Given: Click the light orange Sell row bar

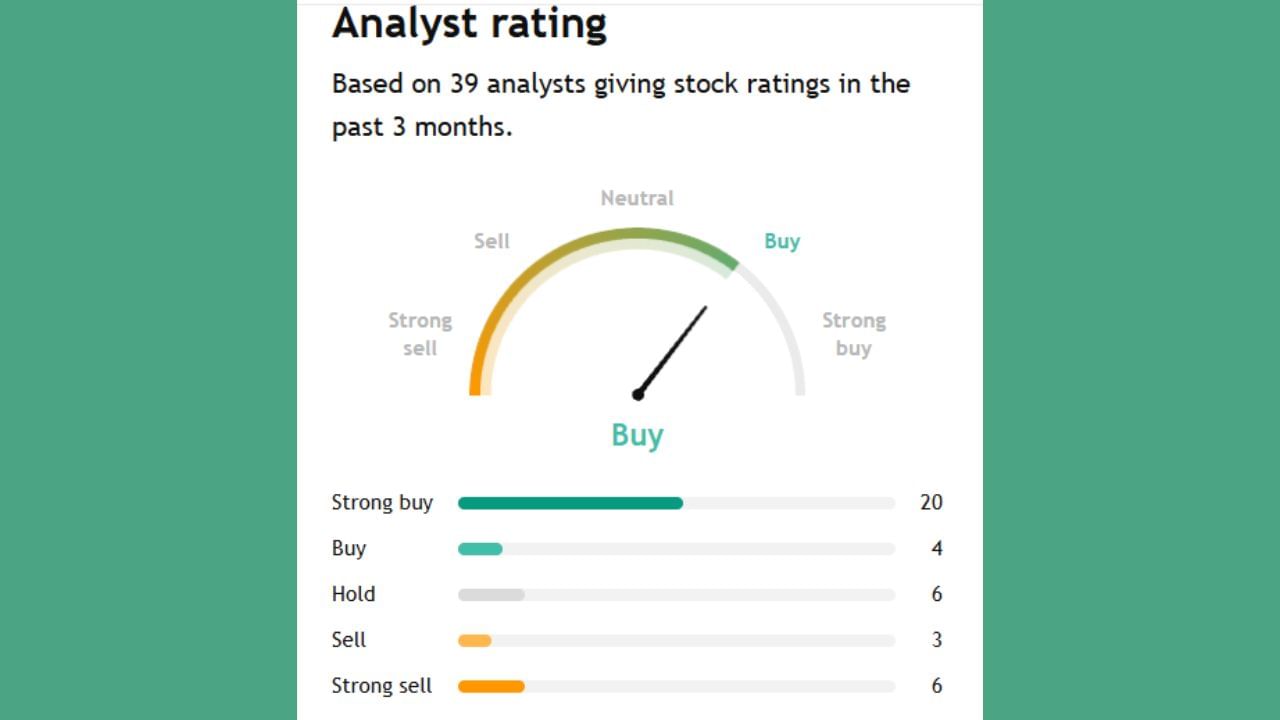Looking at the screenshot, I should (x=475, y=640).
